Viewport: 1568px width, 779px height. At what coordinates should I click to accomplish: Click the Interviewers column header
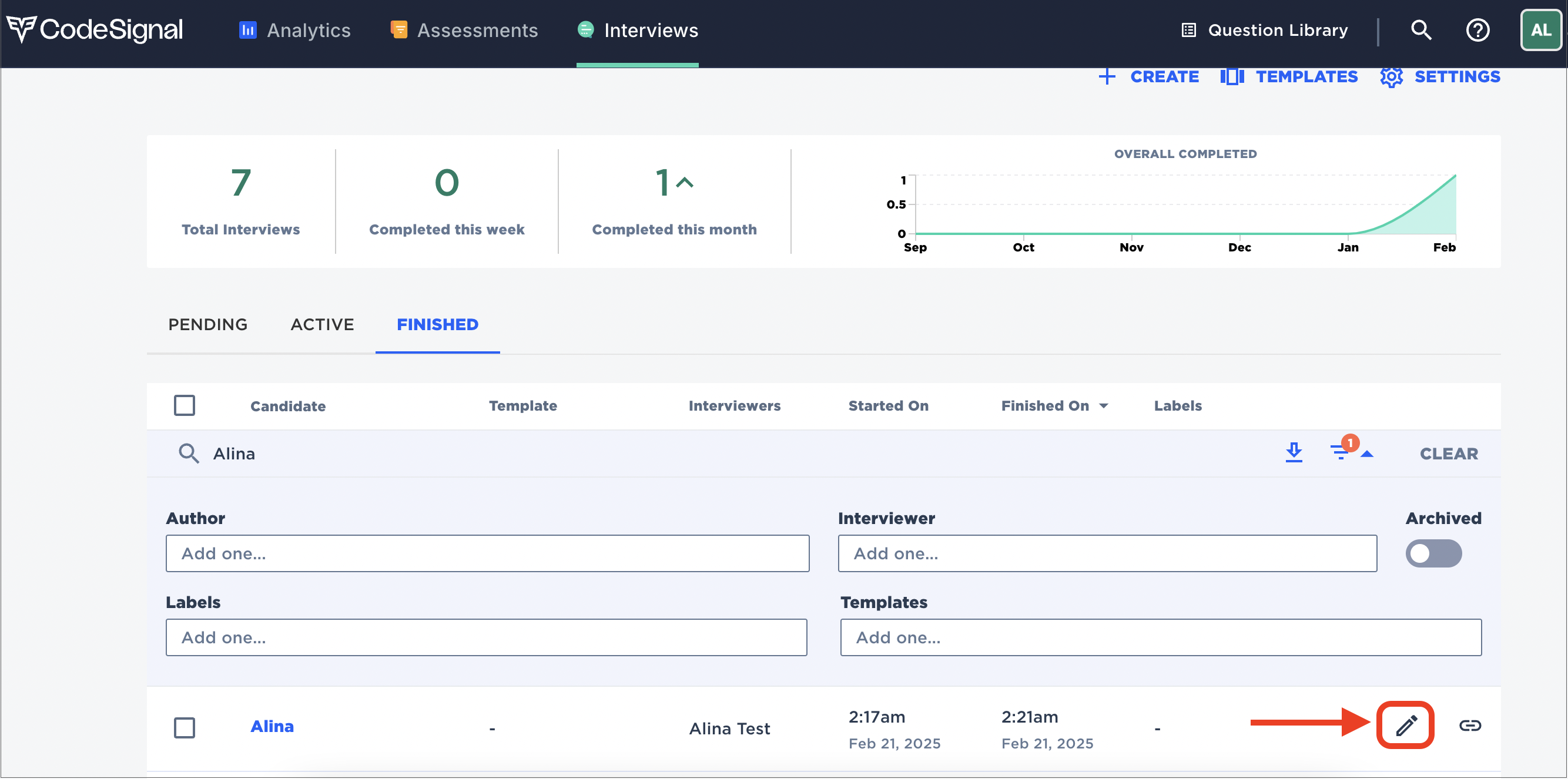click(x=734, y=406)
